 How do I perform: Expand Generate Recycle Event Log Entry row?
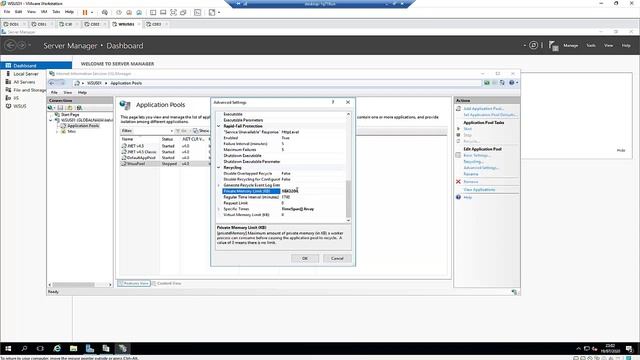[219, 185]
